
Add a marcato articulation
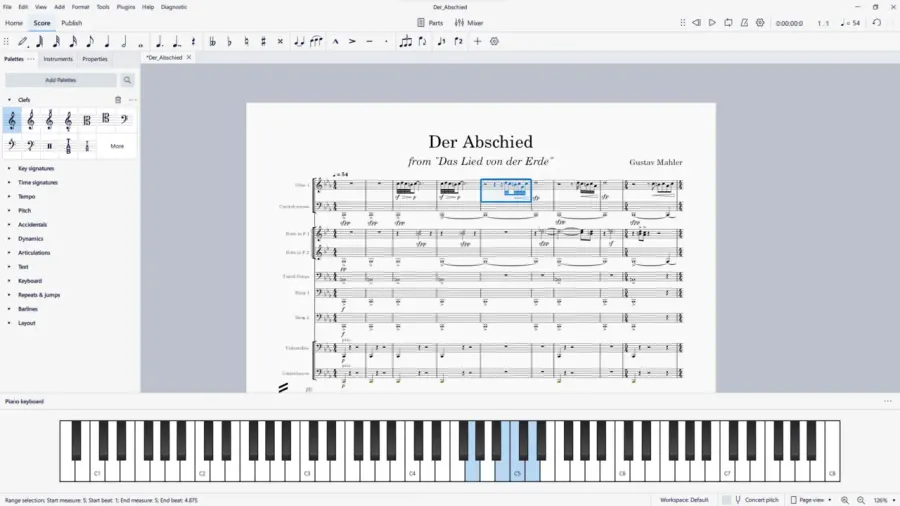coord(335,41)
